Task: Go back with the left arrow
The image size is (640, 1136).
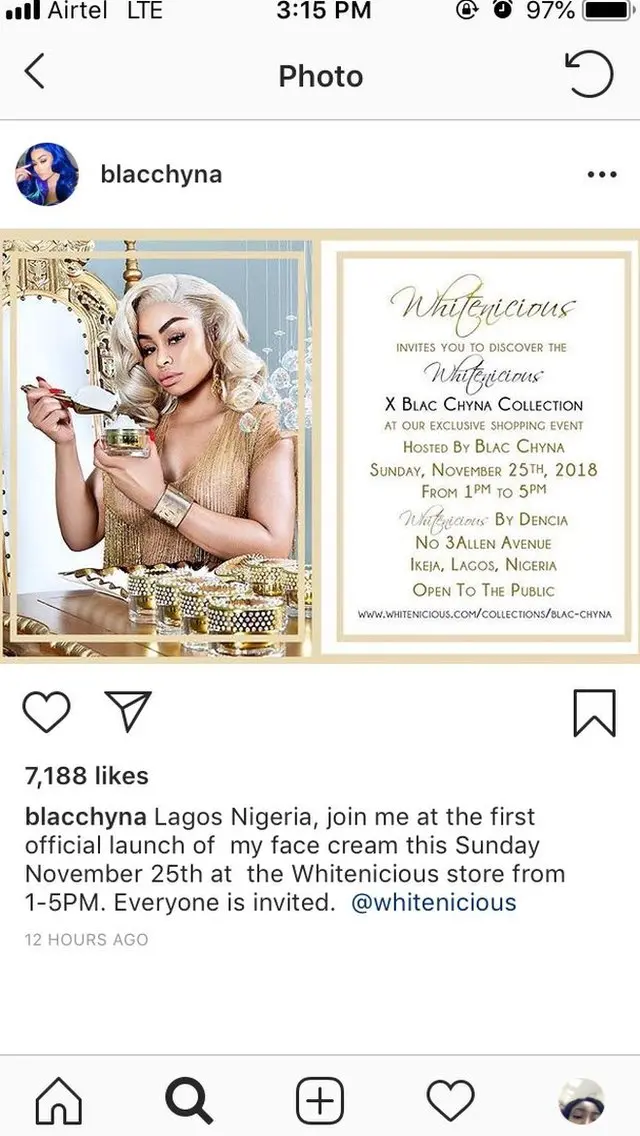Action: coord(35,74)
